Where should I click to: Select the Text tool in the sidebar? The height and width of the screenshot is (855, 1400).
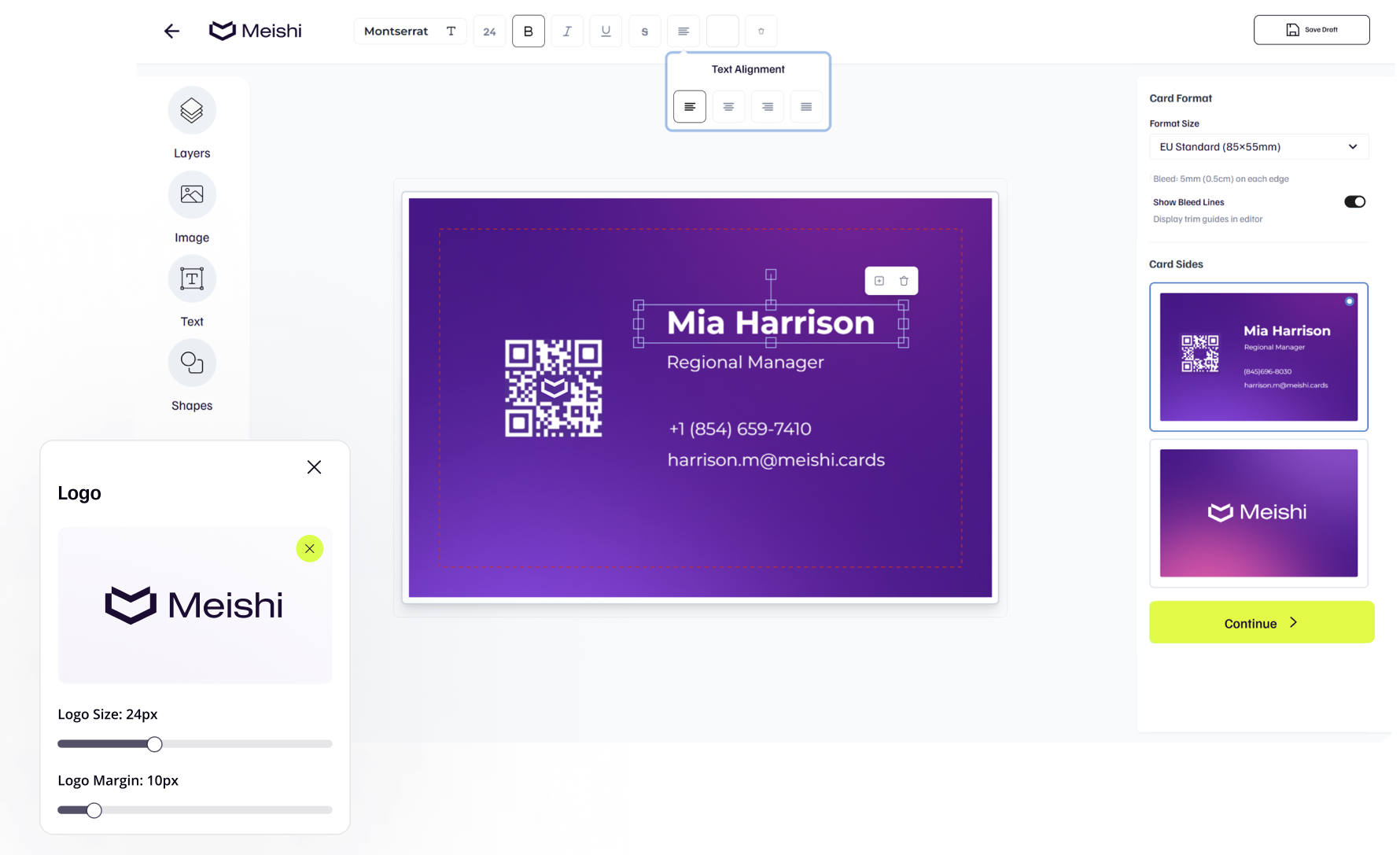(191, 278)
